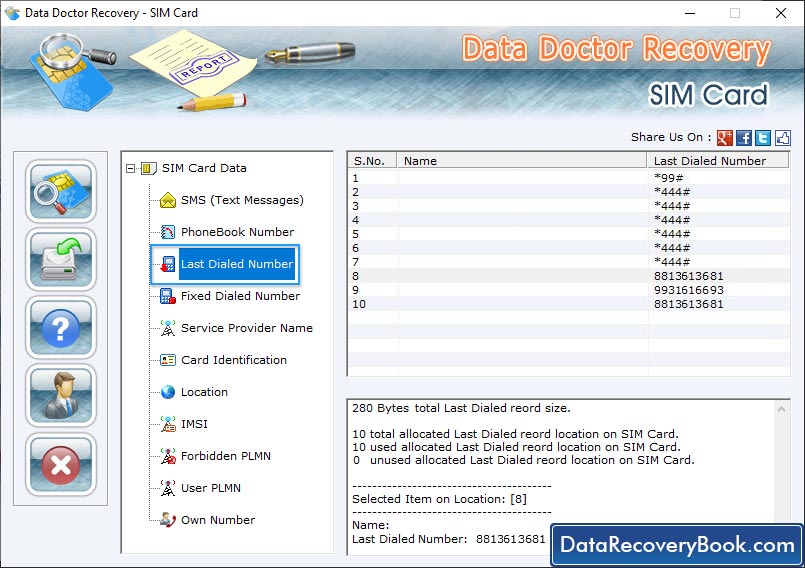Image resolution: width=805 pixels, height=568 pixels.
Task: Select IMSI tree item
Action: click(x=194, y=424)
